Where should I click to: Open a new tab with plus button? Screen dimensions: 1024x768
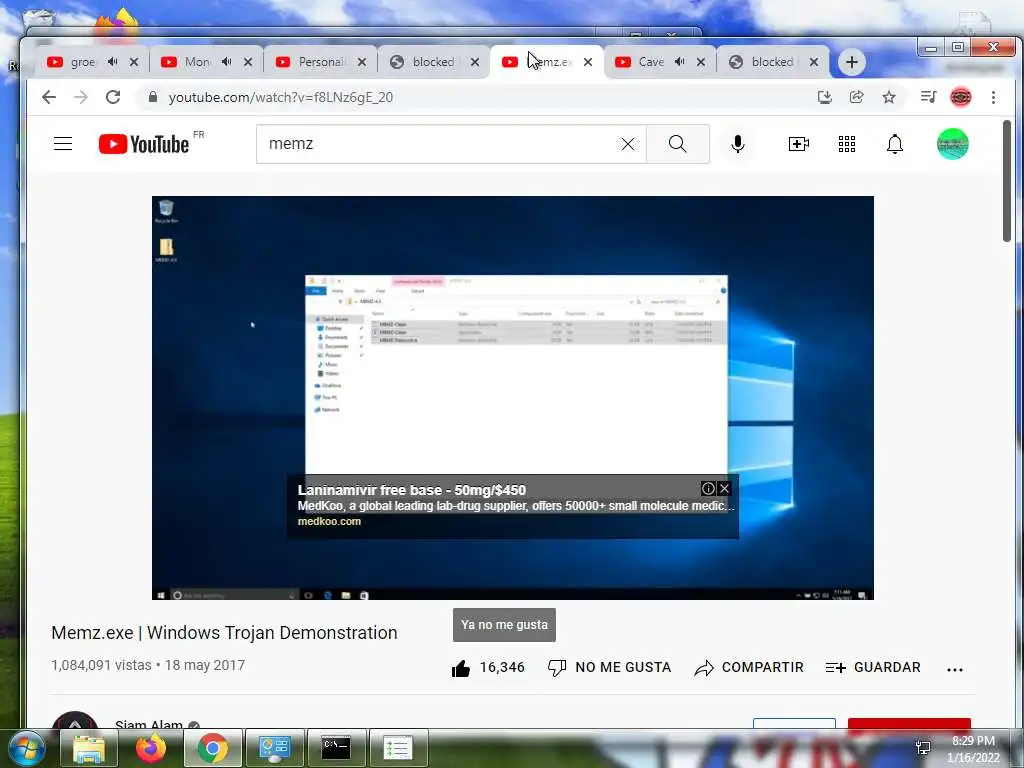tap(851, 62)
